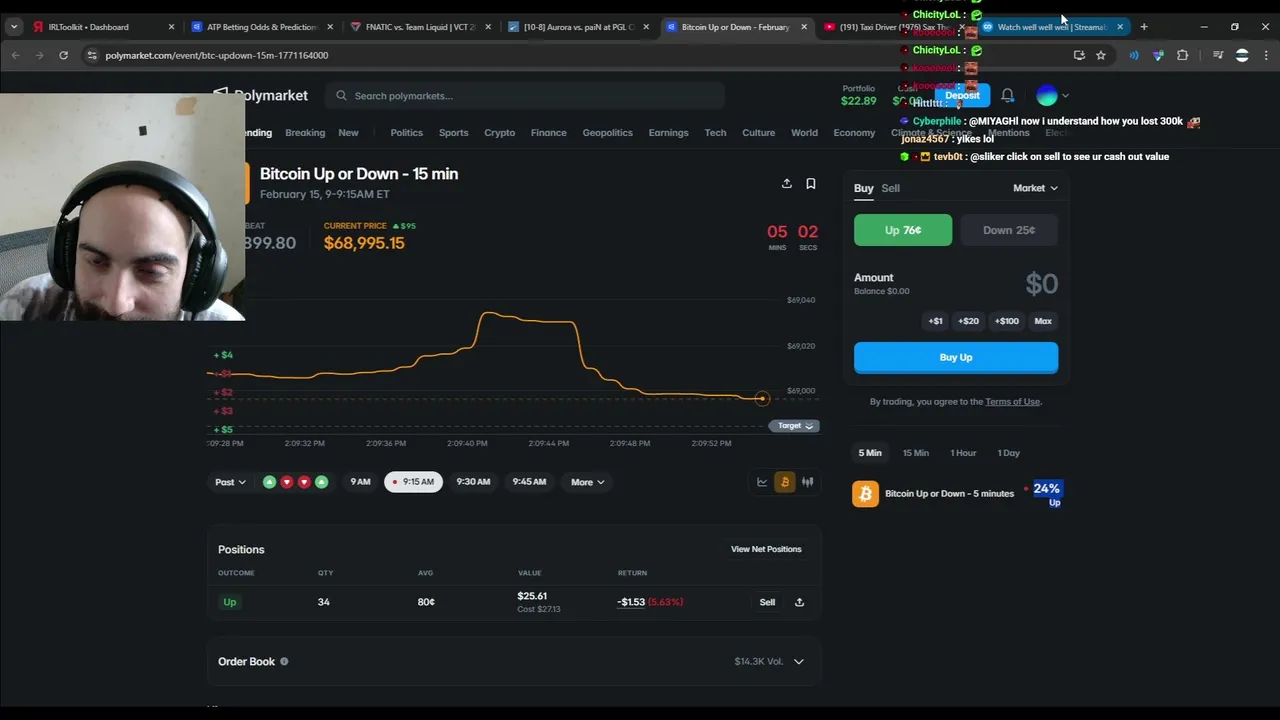Viewport: 1280px width, 720px height.
Task: Select the Down 25¢ outcome
Action: (x=1009, y=230)
